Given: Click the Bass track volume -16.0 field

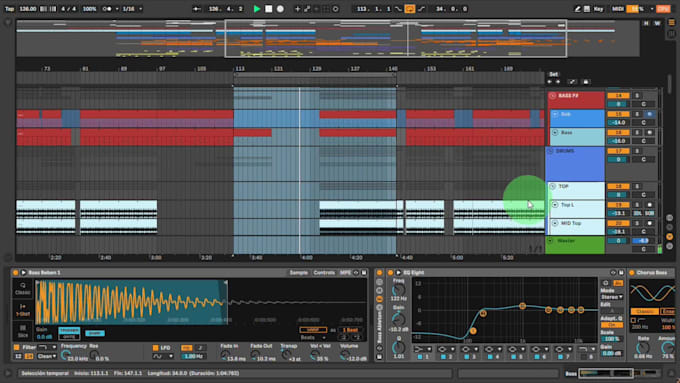Looking at the screenshot, I should click(x=618, y=141).
